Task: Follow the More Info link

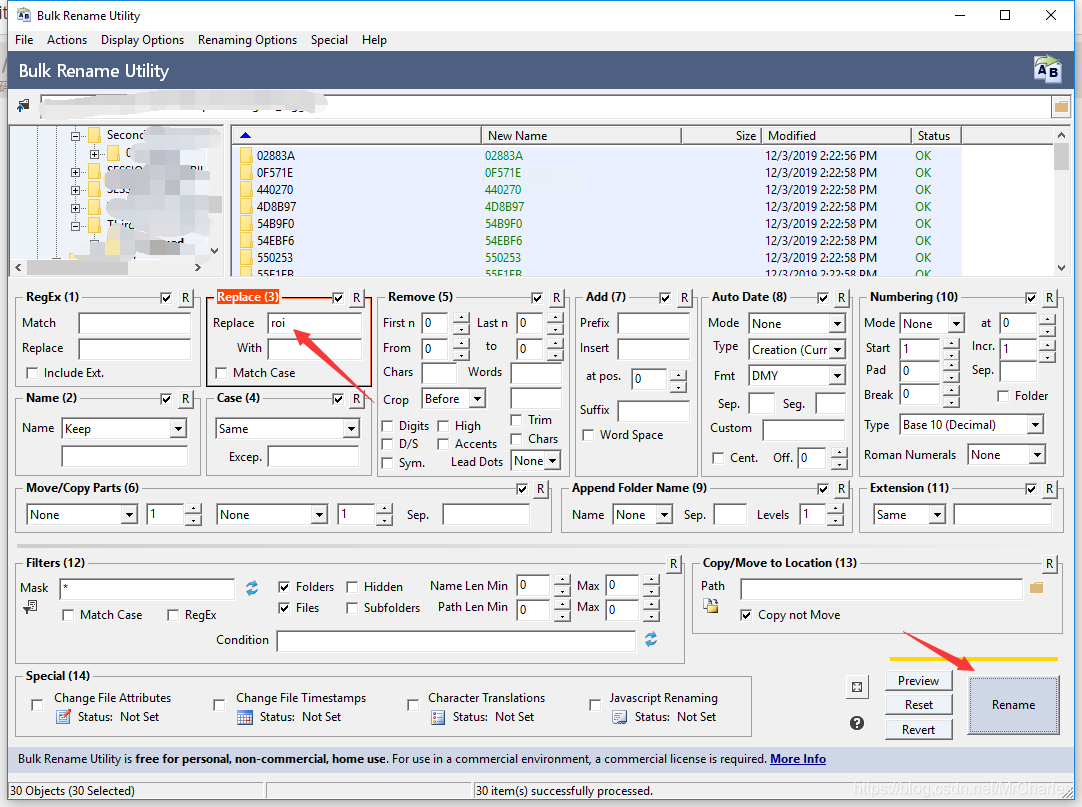Action: coord(797,759)
